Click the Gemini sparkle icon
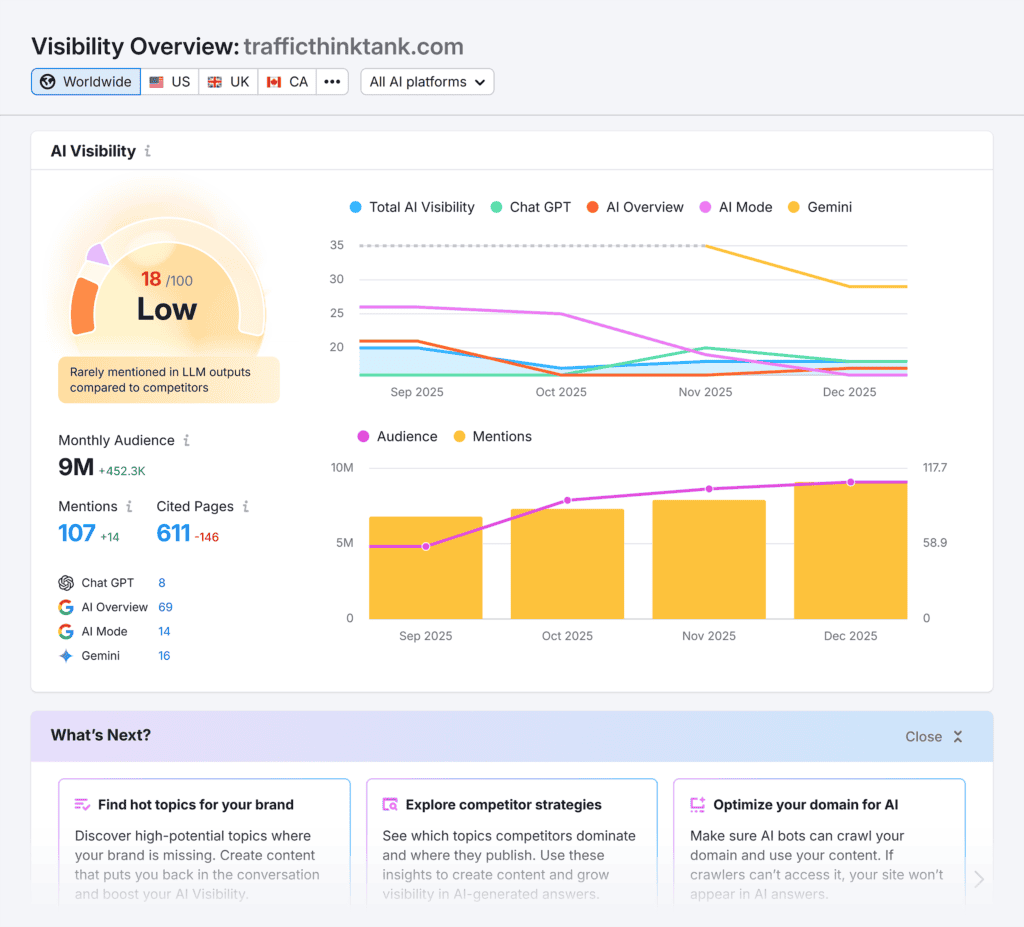The height and width of the screenshot is (927, 1024). click(x=66, y=656)
